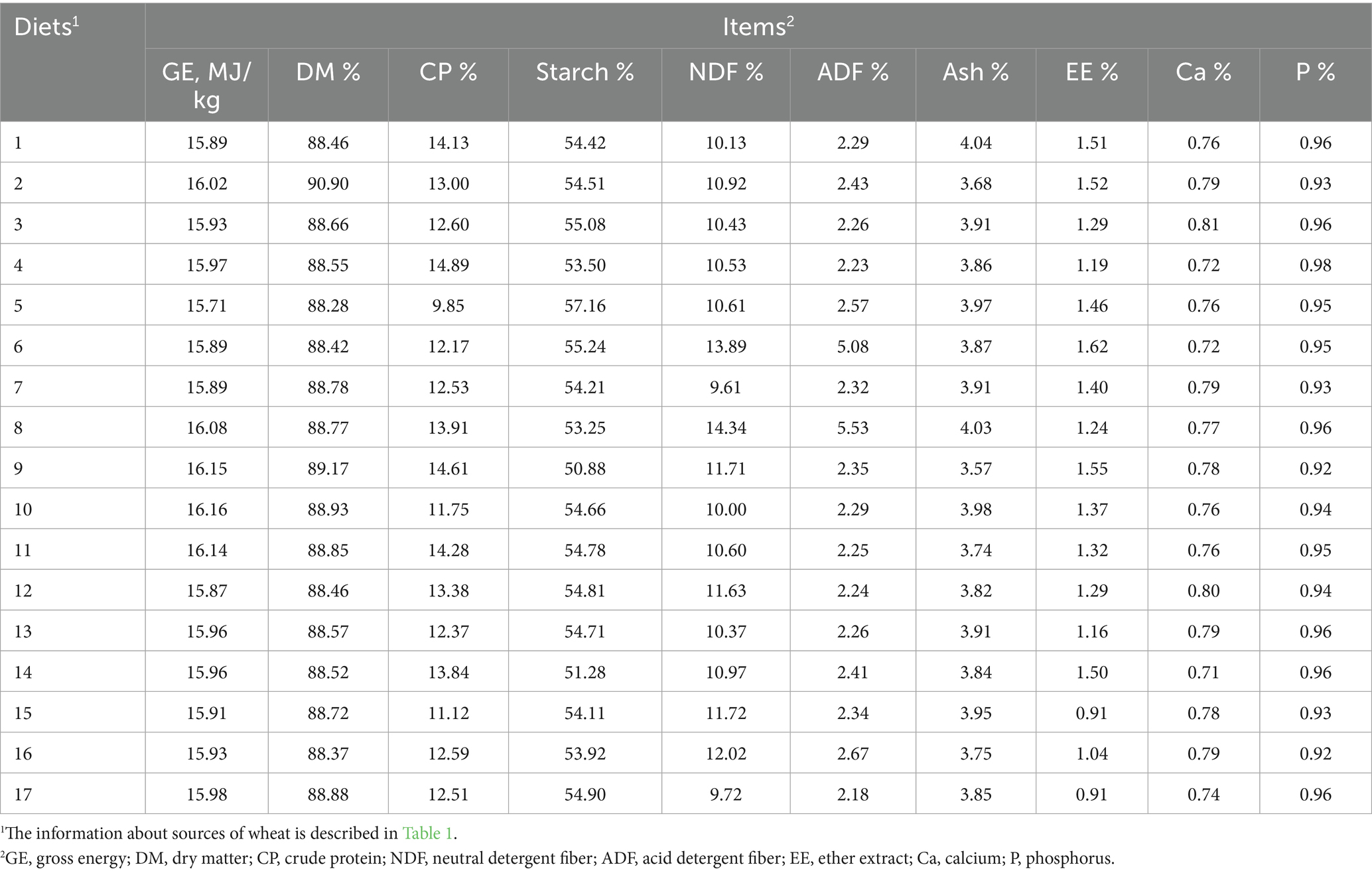Click the NDF % column header

[726, 72]
